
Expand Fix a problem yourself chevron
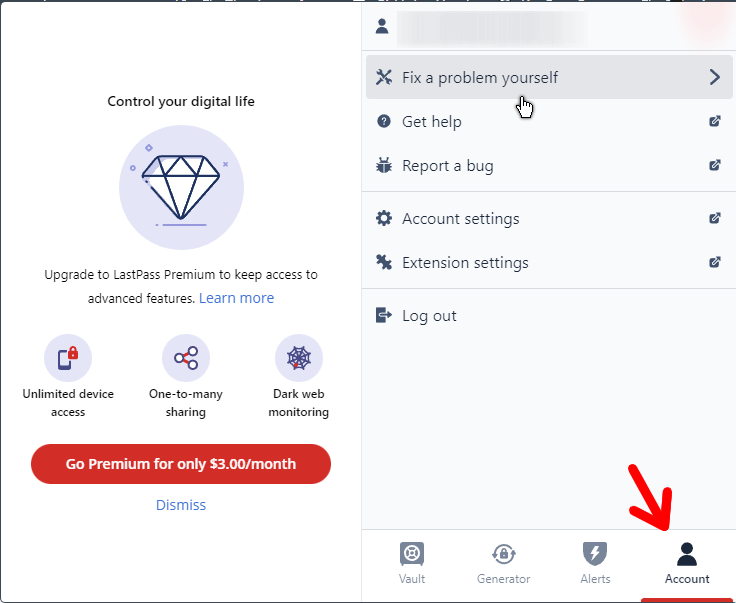coord(714,77)
